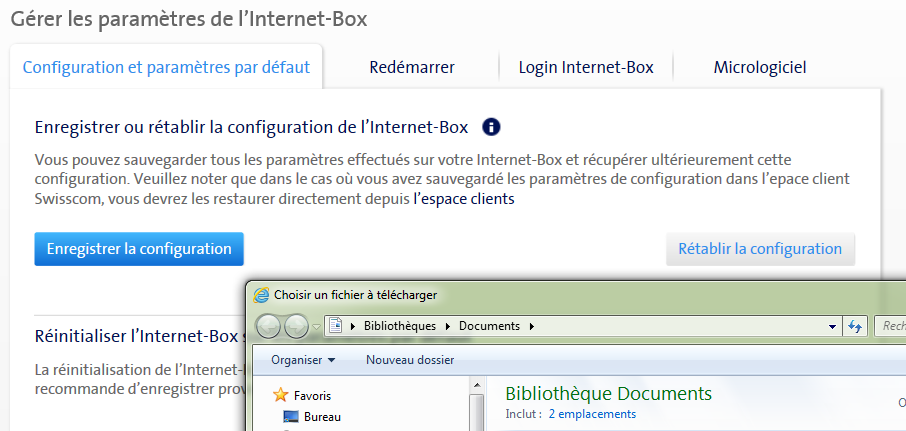The image size is (906, 431).
Task: Click the info icon beside the configuration heading
Action: pyautogui.click(x=491, y=127)
